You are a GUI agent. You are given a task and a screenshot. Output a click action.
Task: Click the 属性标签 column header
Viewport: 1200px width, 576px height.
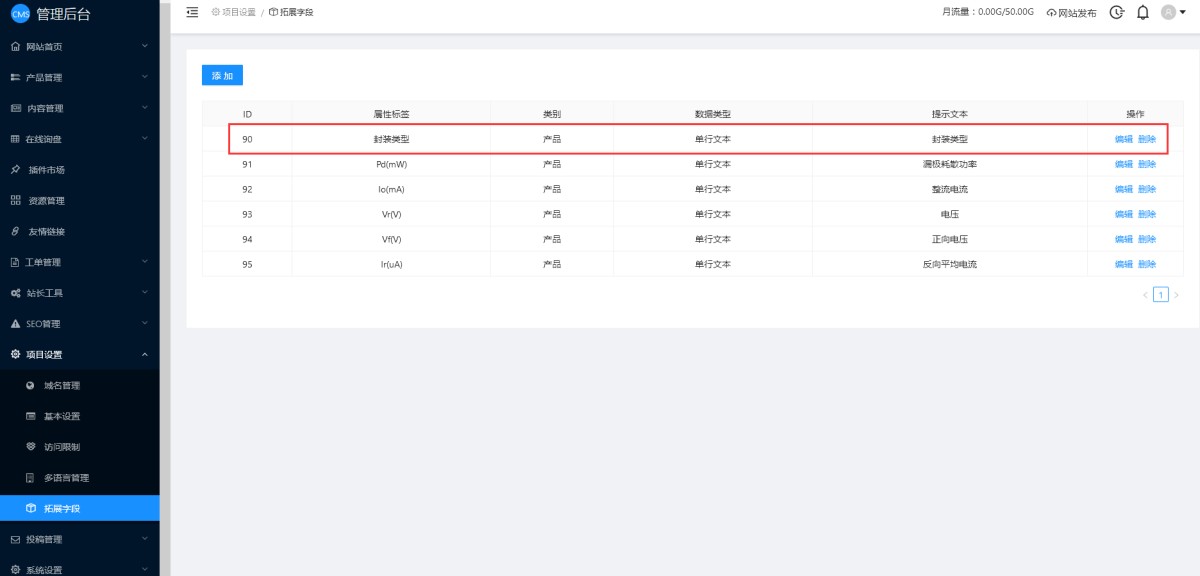(392, 114)
